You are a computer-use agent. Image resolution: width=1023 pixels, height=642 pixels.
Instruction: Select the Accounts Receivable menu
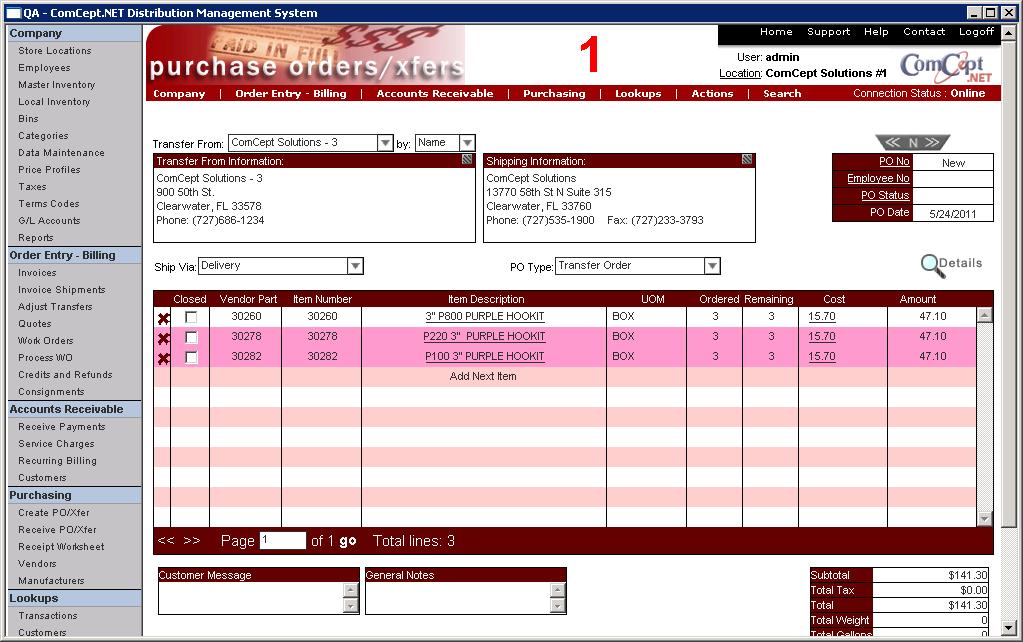point(434,94)
